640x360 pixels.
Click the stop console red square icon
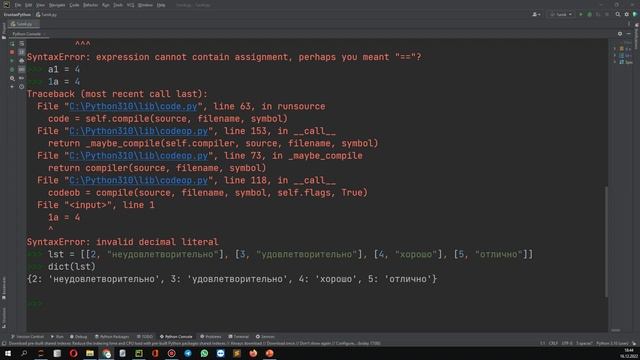(12, 52)
